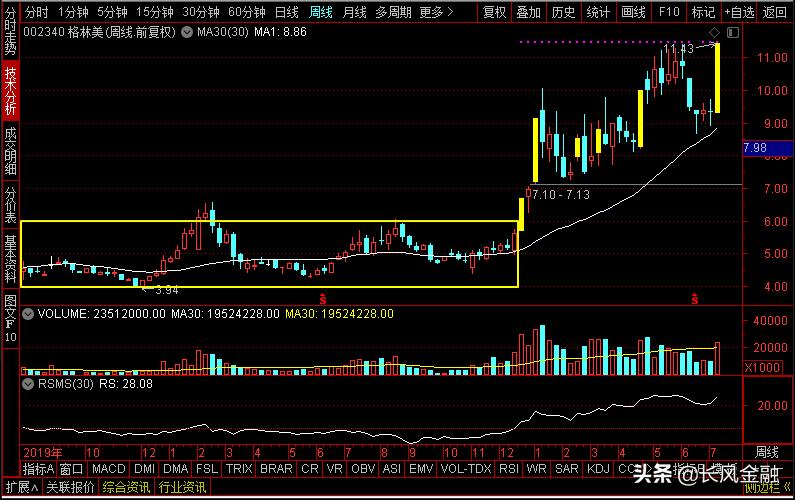795x500 pixels.
Task: Open the F10 company info button
Action: [x=669, y=12]
